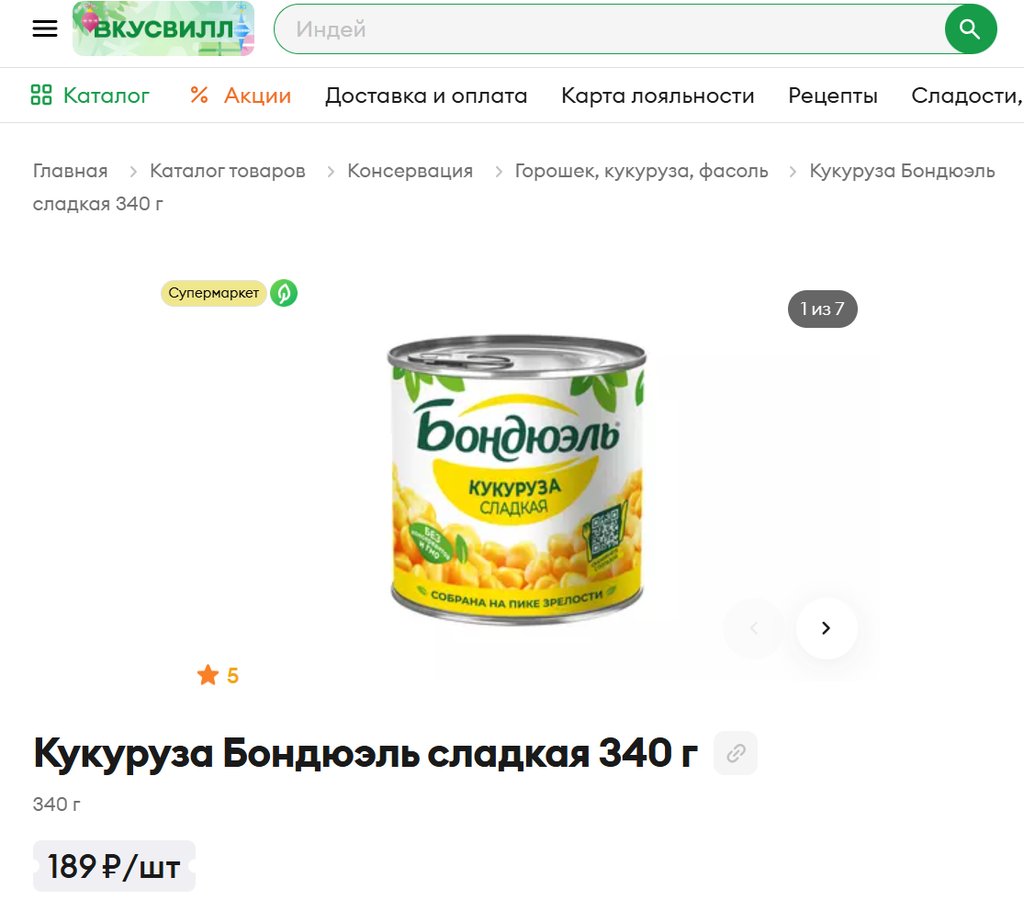Open Горошек, кукуруза, фасоль breadcrumb
Image resolution: width=1024 pixels, height=900 pixels.
coord(641,170)
